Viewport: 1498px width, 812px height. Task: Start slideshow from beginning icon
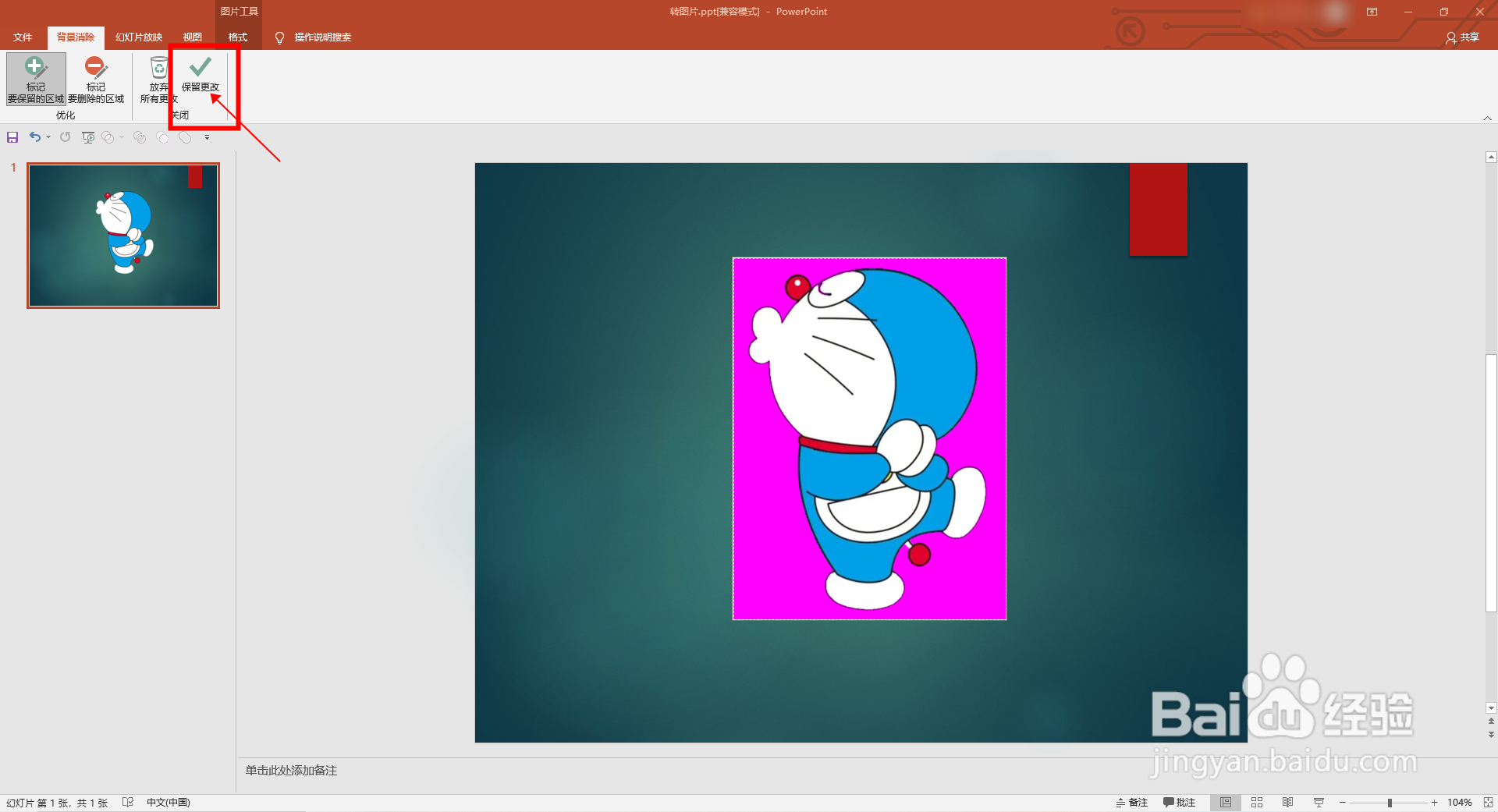88,137
